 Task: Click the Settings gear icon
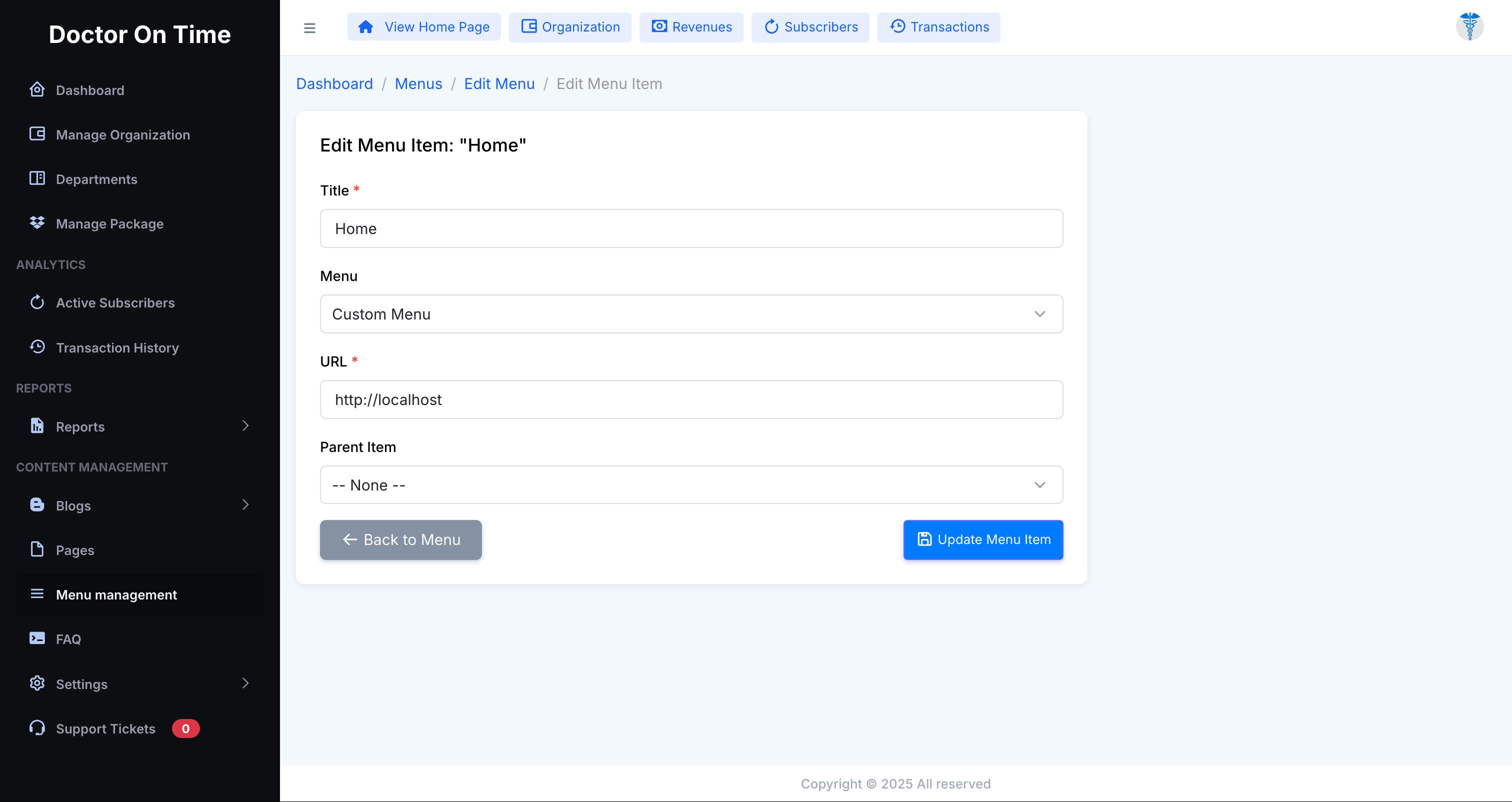pyautogui.click(x=37, y=683)
